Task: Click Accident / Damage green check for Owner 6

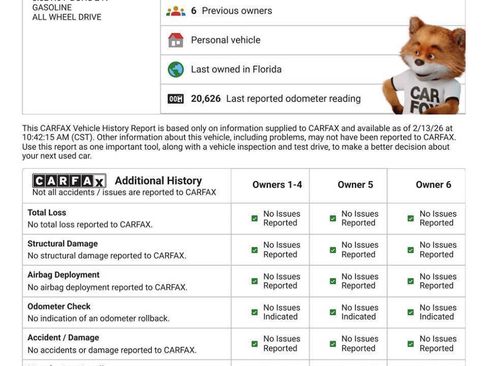Action: click(x=411, y=344)
